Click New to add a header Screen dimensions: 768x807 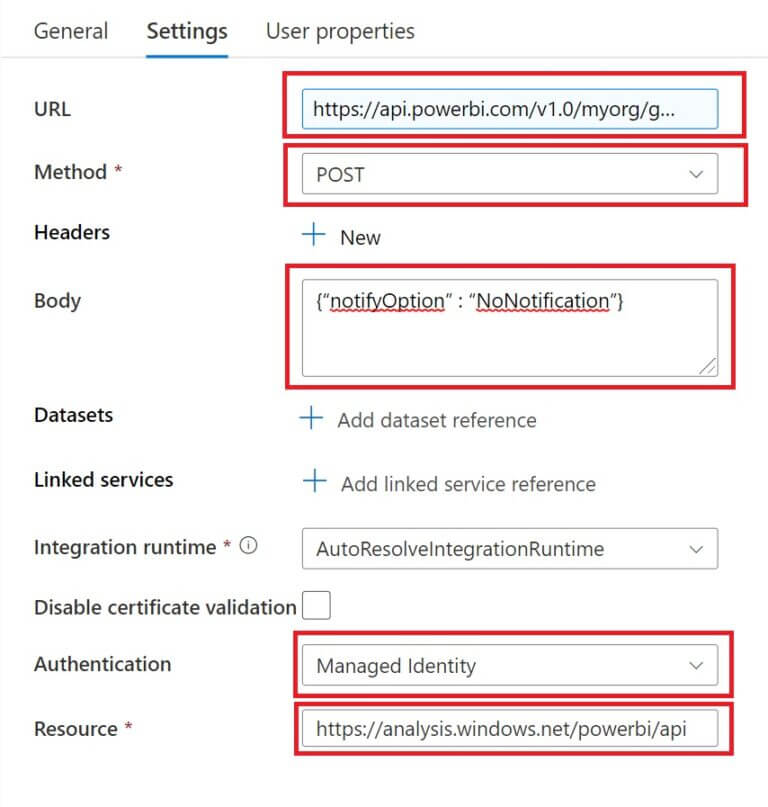(x=360, y=237)
